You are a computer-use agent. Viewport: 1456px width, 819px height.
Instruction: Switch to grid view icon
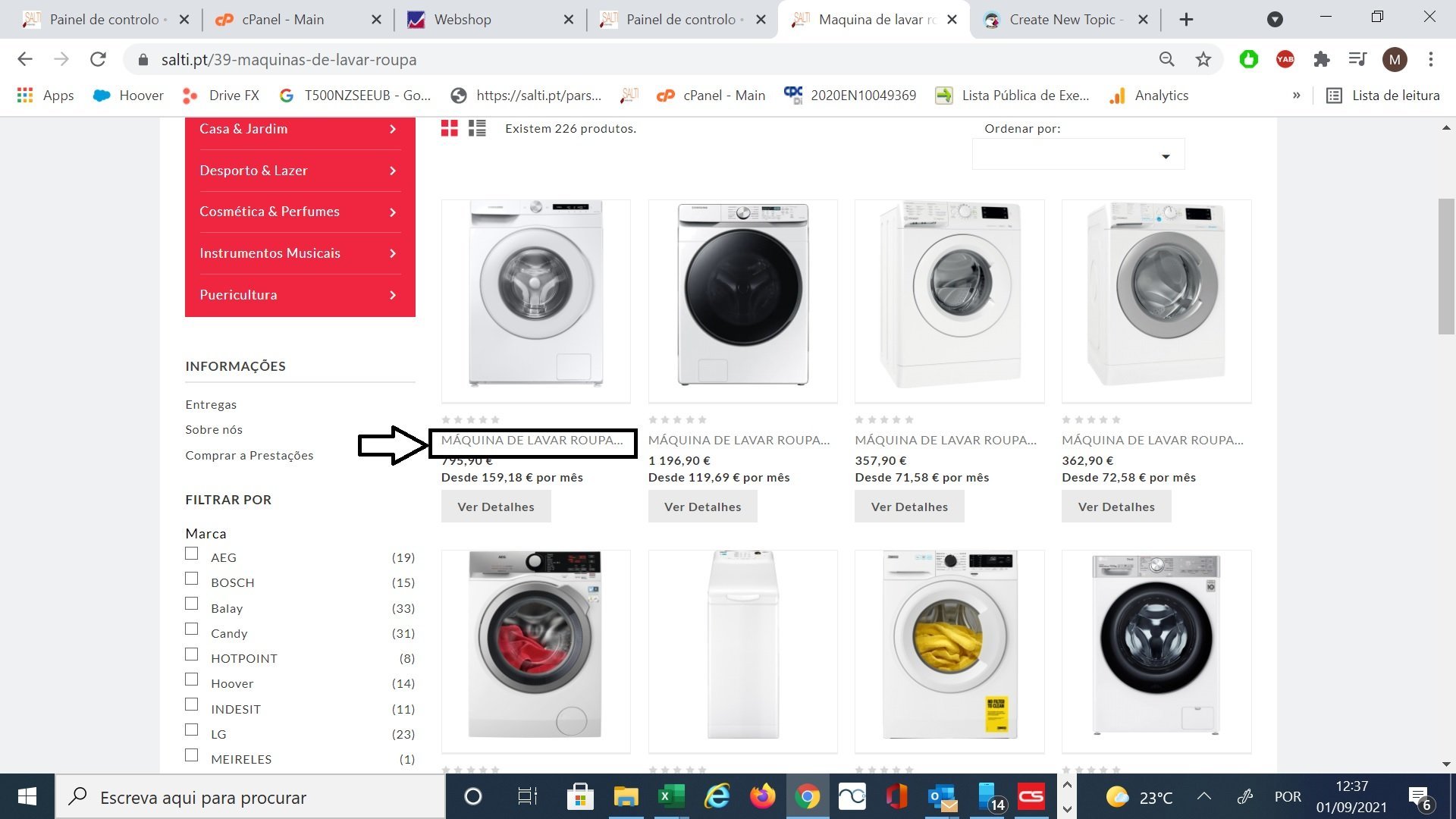point(450,128)
